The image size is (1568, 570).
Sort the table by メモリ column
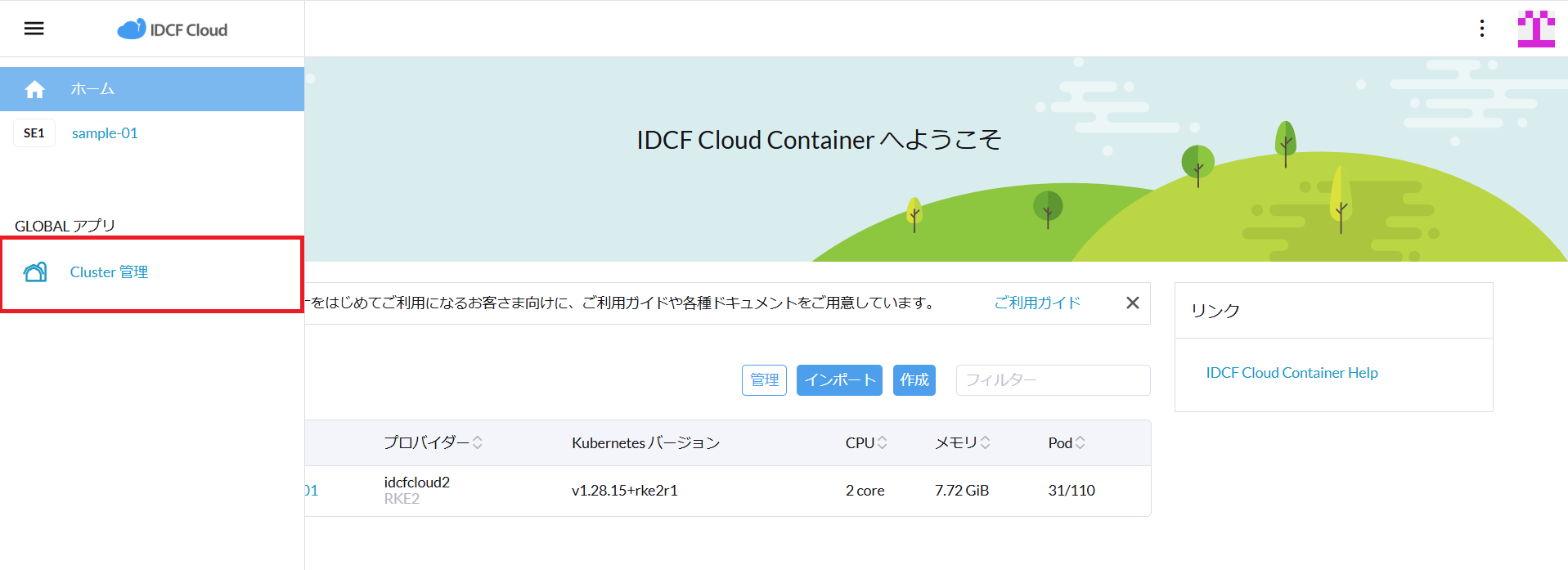pos(963,442)
